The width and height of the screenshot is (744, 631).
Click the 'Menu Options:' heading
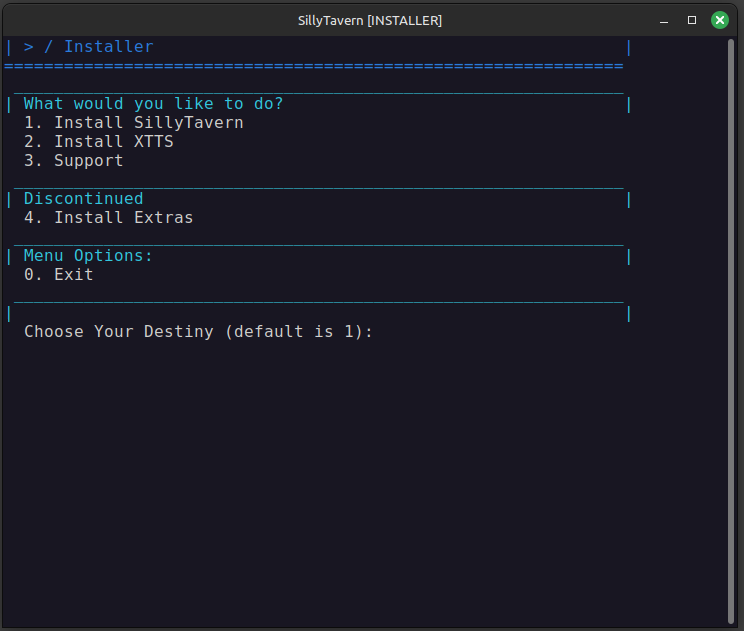tap(88, 256)
